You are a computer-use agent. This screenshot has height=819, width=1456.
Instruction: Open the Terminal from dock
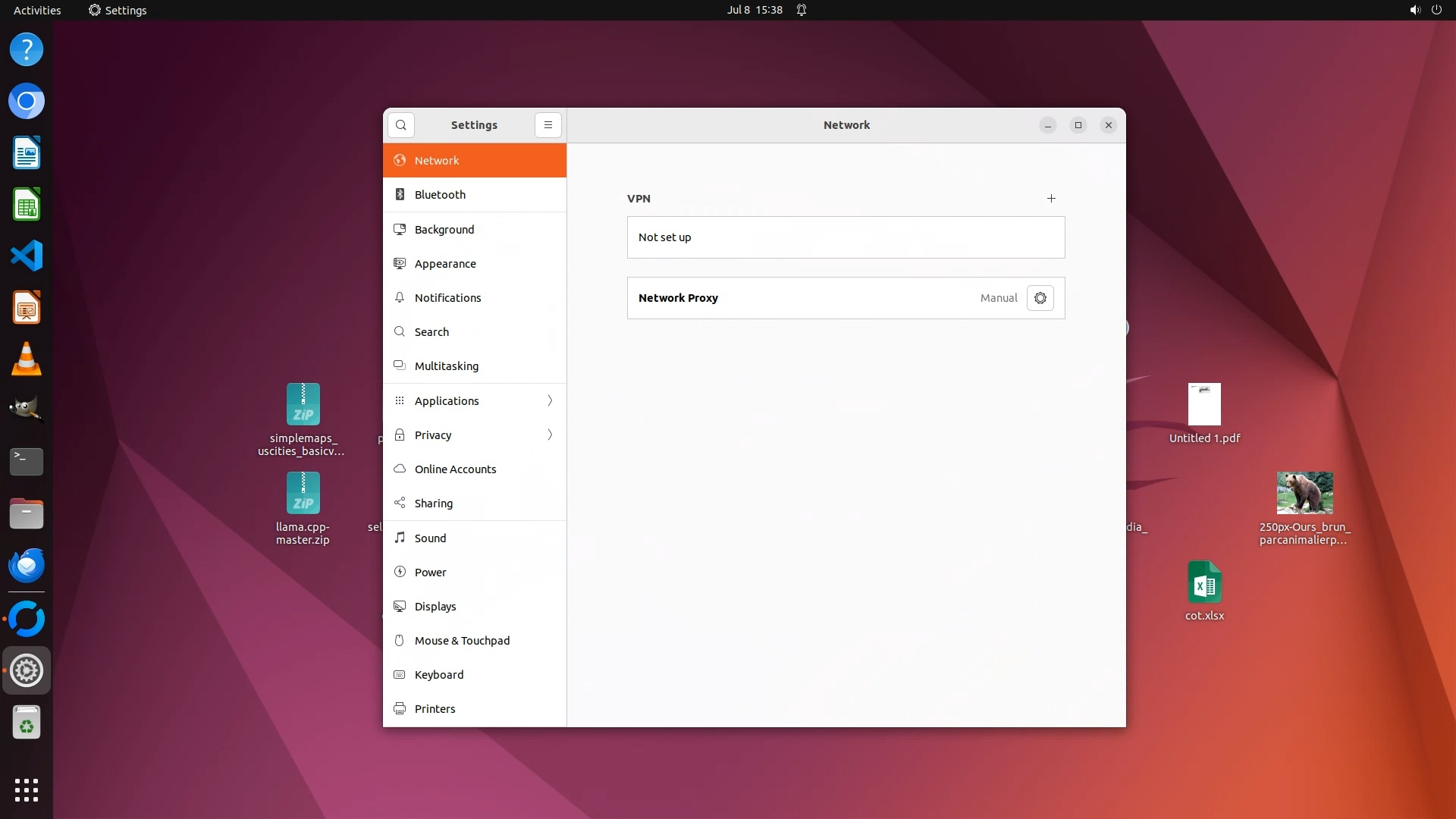point(27,461)
